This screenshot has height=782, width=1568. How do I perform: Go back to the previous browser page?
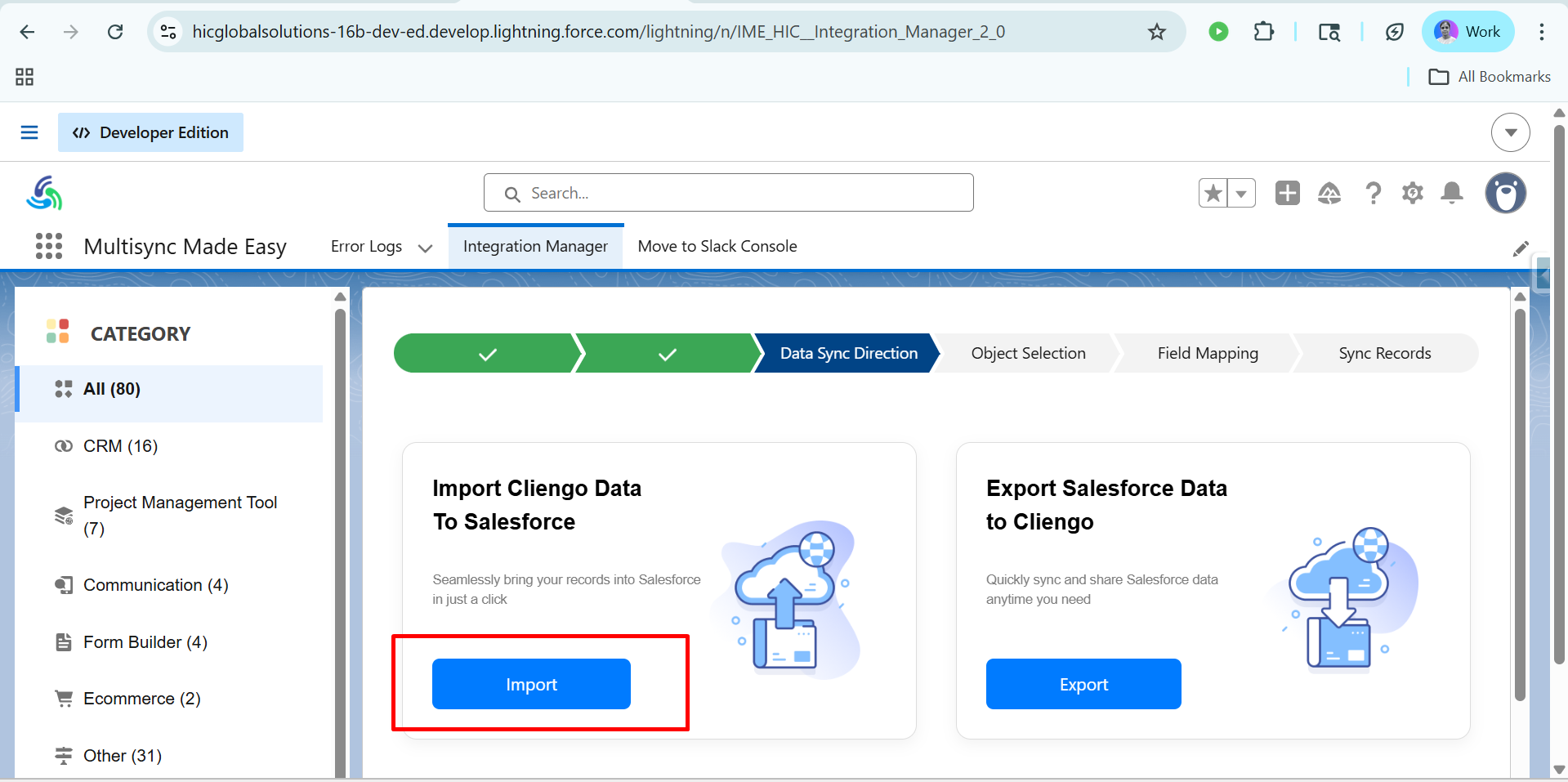[x=27, y=32]
